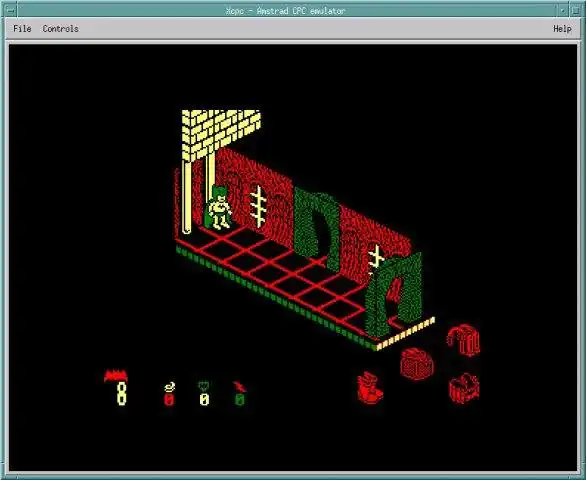586x480 pixels.
Task: Click the red counter under spring icon
Action: [x=169, y=399]
